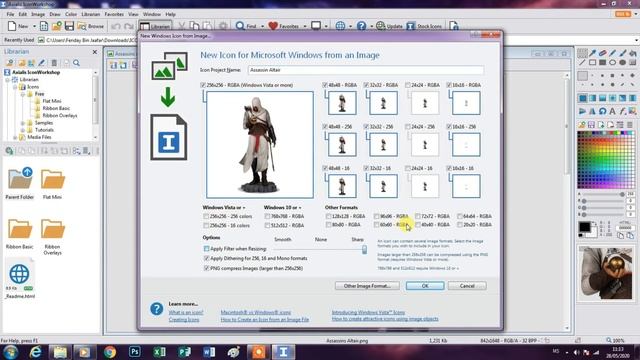This screenshot has height=360, width=640.
Task: Open the Librarian menu
Action: point(91,14)
